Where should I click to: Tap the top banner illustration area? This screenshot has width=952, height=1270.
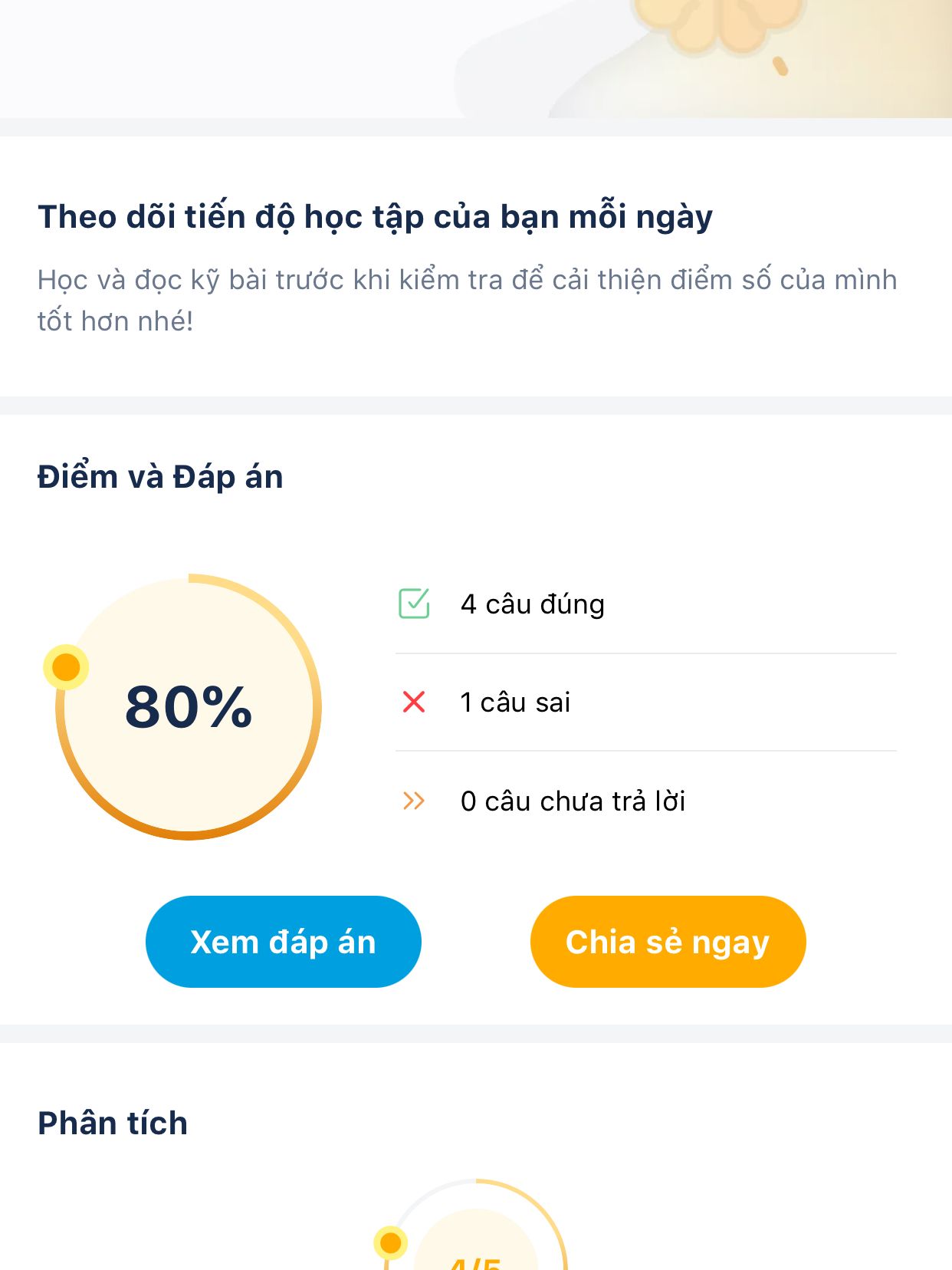point(476,59)
